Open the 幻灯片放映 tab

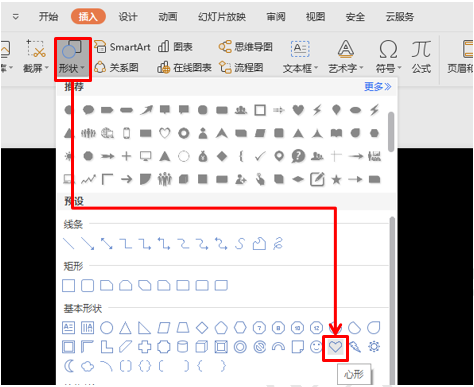[x=222, y=17]
